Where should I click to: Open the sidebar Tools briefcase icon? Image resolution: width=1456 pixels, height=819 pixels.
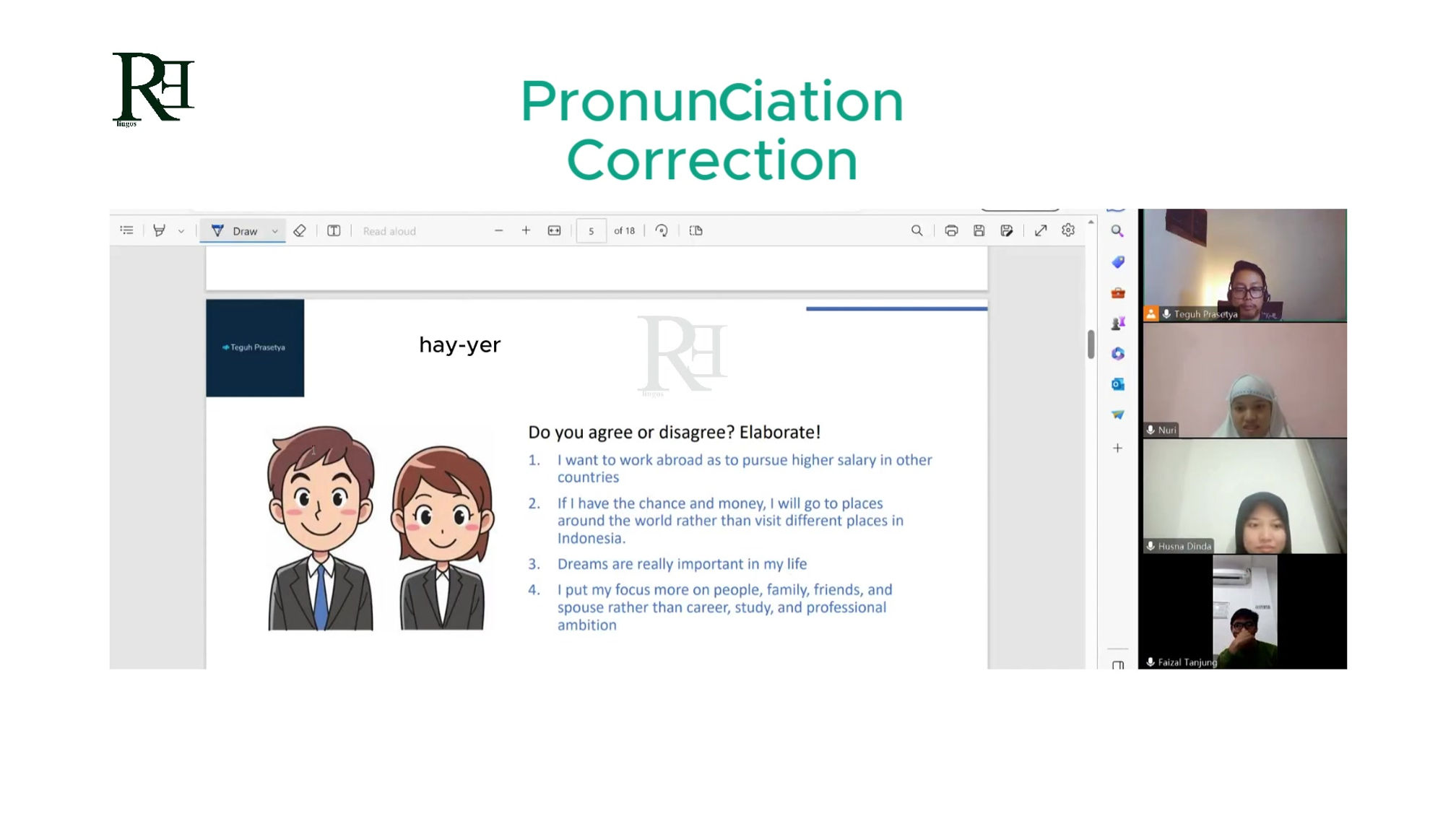1118,294
